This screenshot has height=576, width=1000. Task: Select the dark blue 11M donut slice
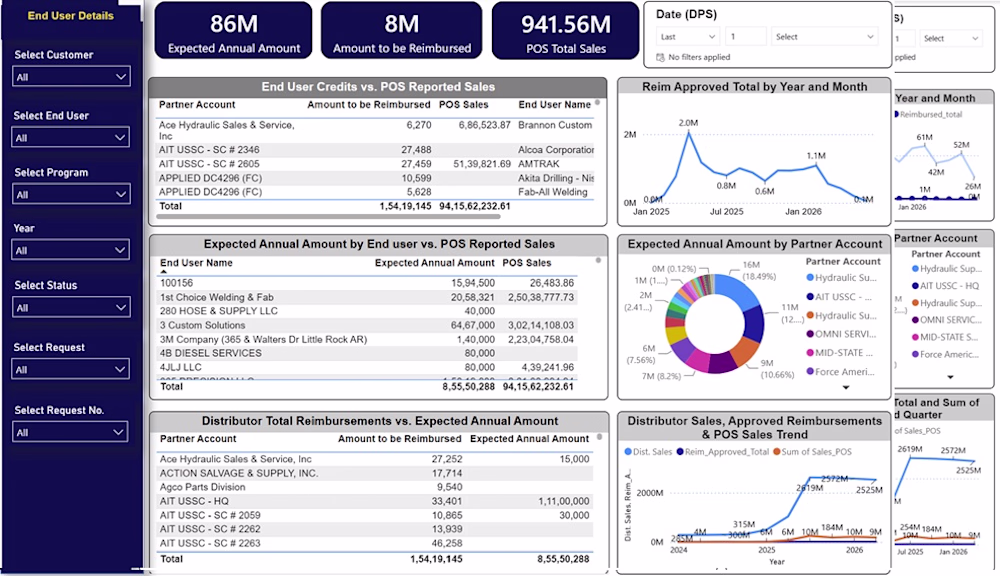point(754,325)
